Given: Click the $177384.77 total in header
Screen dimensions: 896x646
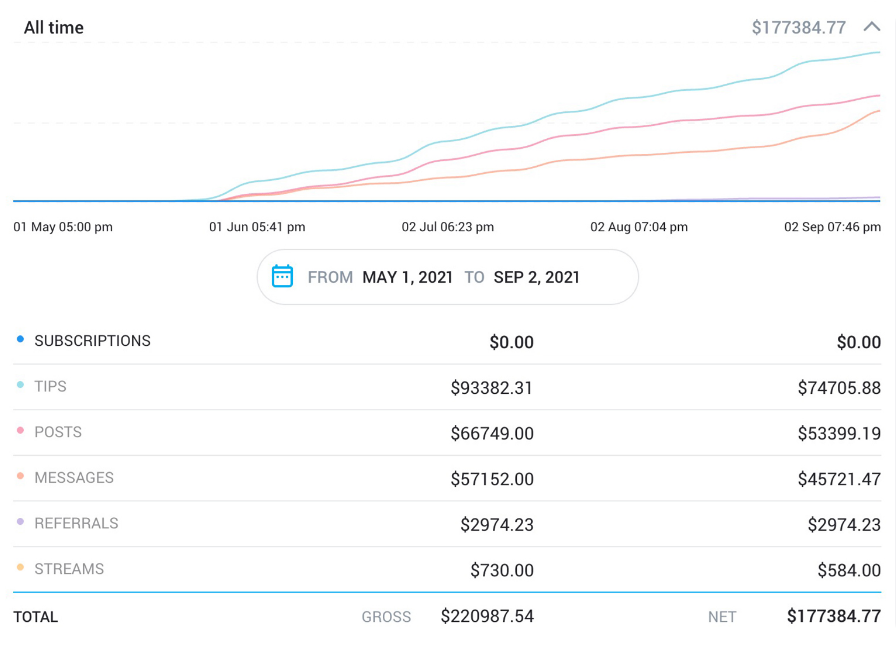Looking at the screenshot, I should pos(799,27).
